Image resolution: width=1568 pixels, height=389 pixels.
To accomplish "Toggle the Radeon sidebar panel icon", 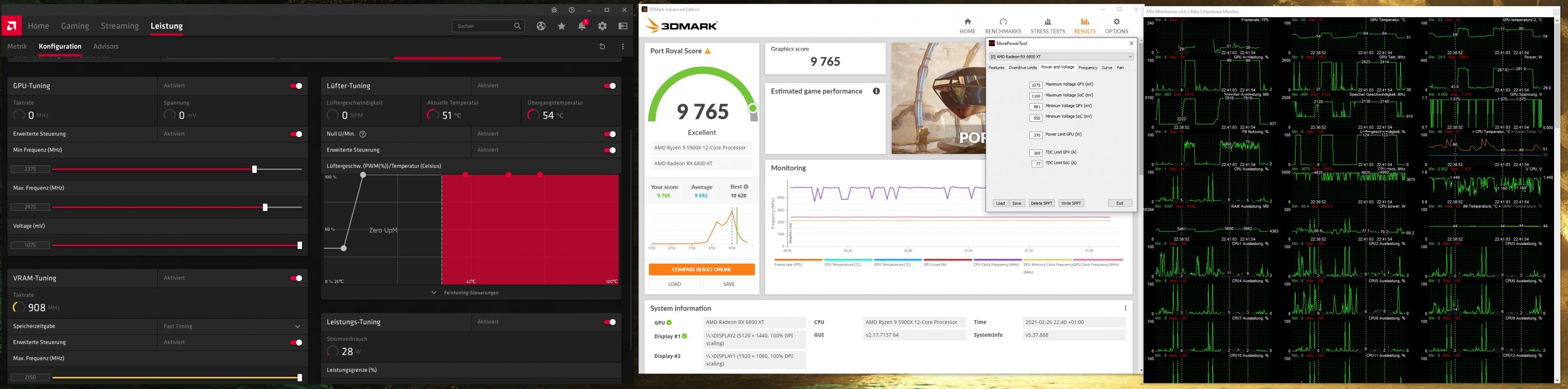I will (x=623, y=26).
